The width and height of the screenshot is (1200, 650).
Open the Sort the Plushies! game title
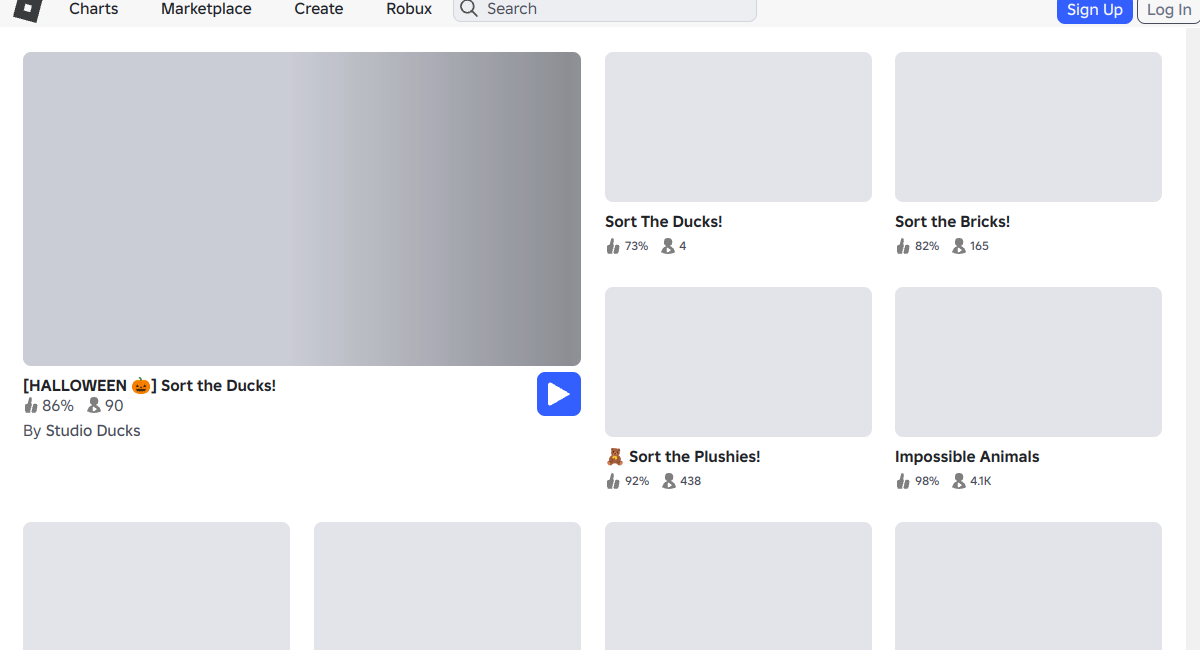(x=683, y=457)
